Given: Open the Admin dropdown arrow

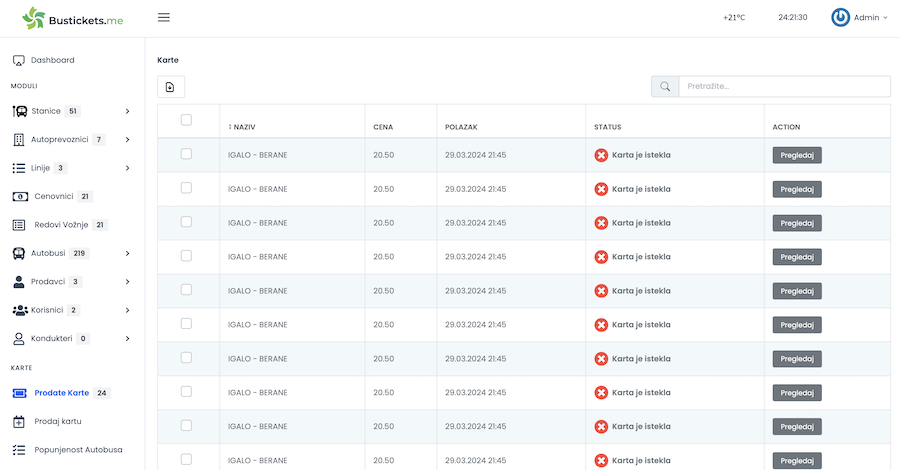Looking at the screenshot, I should pos(885,18).
